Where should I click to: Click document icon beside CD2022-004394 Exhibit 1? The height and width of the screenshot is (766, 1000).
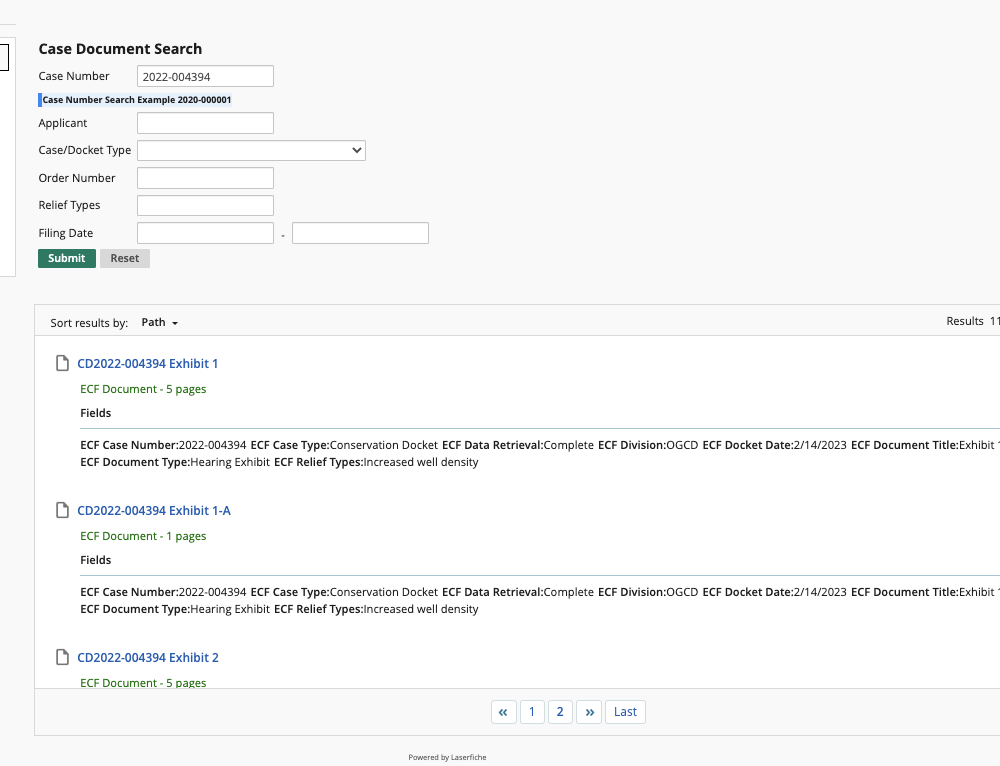tap(62, 364)
